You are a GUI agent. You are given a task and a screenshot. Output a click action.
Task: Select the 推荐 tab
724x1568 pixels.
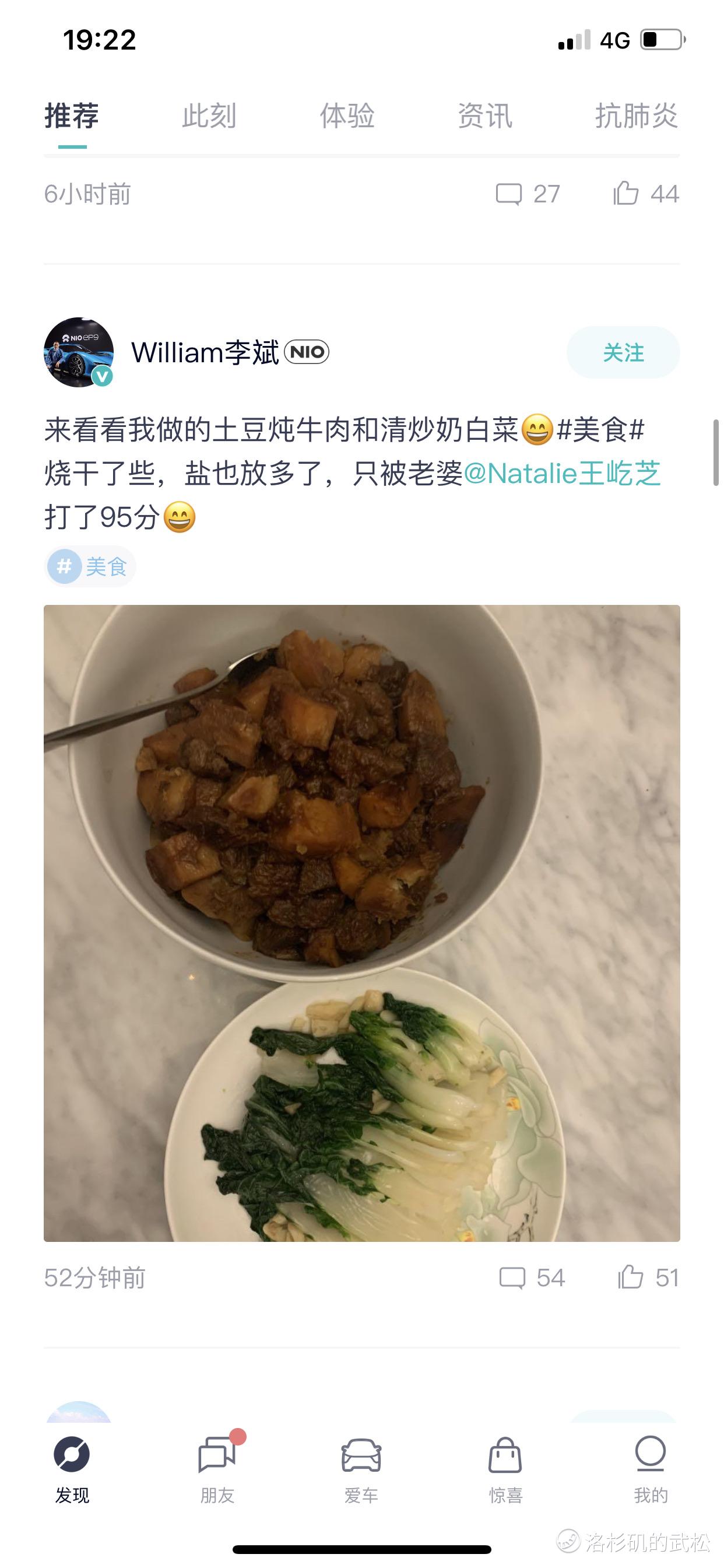[72, 116]
